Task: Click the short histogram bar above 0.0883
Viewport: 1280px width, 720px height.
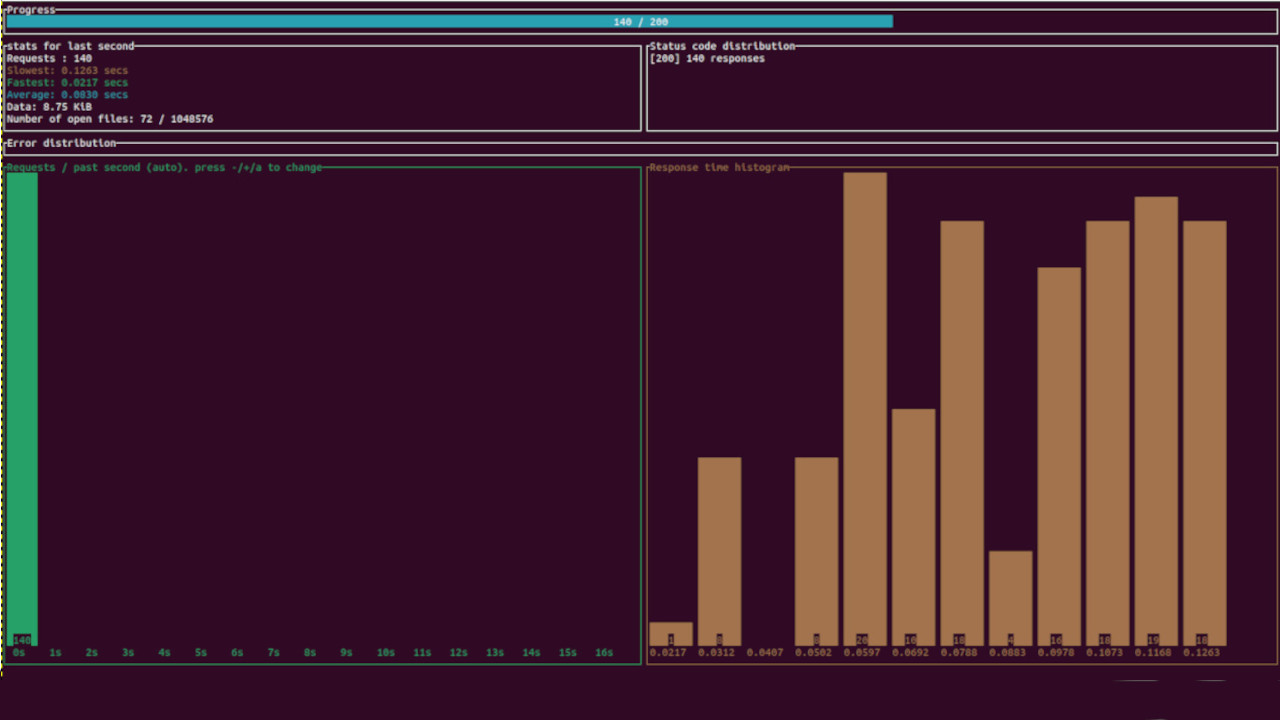Action: pyautogui.click(x=1010, y=598)
